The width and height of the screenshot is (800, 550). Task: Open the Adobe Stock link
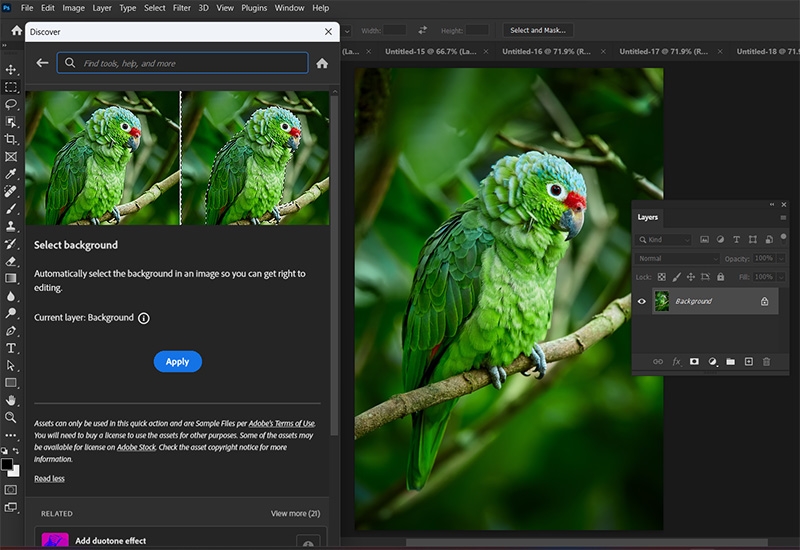137,447
